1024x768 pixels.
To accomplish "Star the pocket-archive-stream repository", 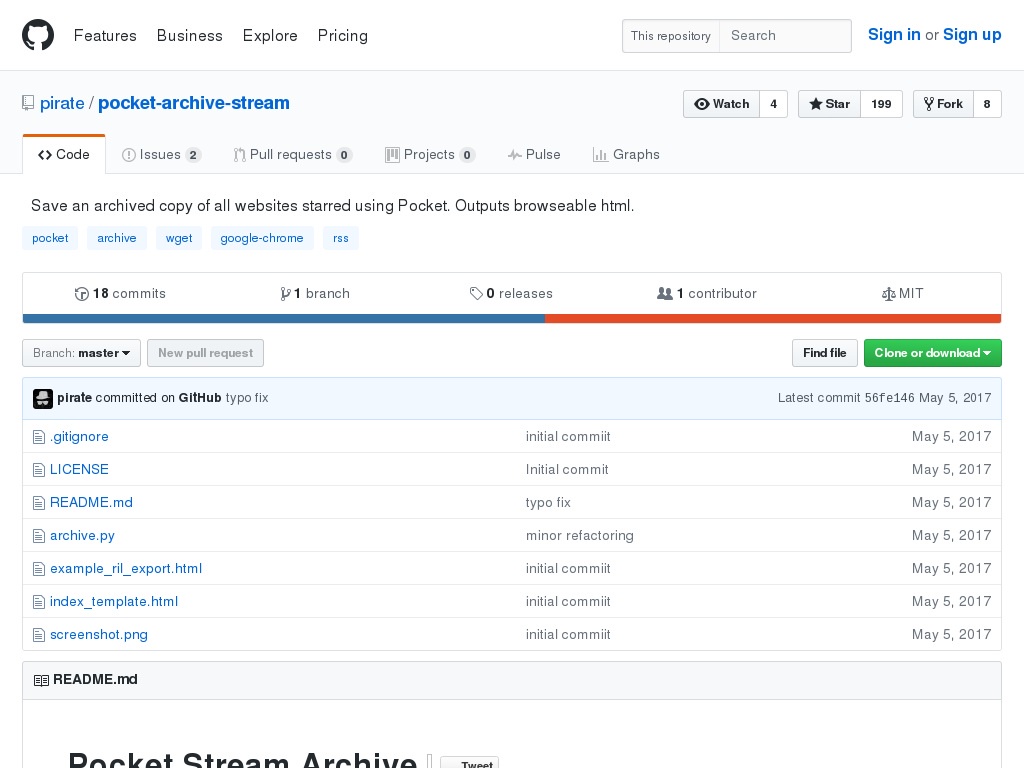I will pyautogui.click(x=829, y=104).
